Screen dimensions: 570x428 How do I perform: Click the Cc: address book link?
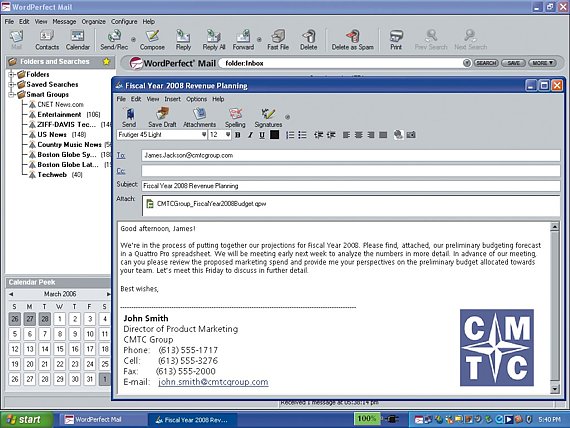coord(121,171)
